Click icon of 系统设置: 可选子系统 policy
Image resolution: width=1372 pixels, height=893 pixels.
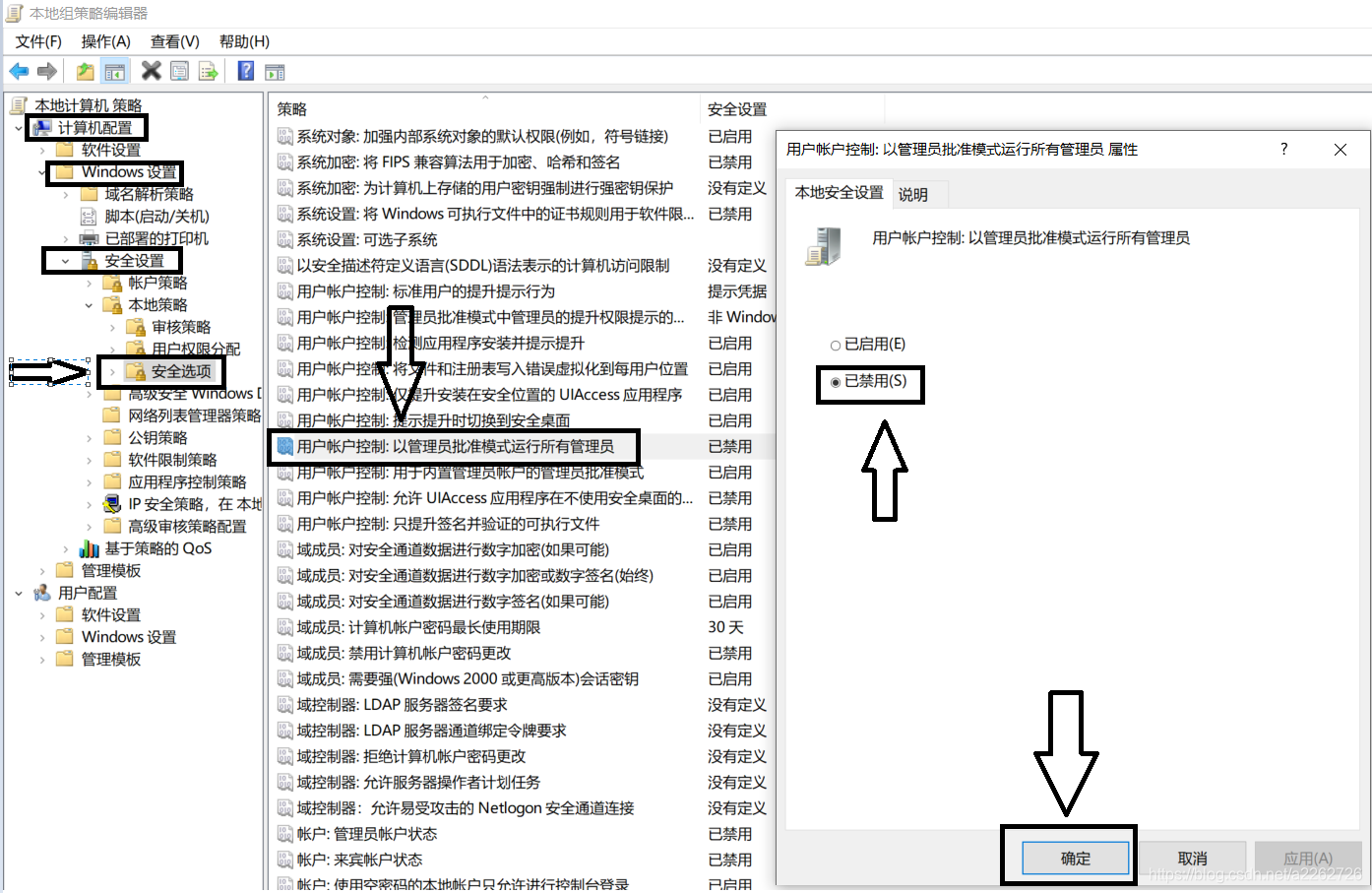(284, 239)
